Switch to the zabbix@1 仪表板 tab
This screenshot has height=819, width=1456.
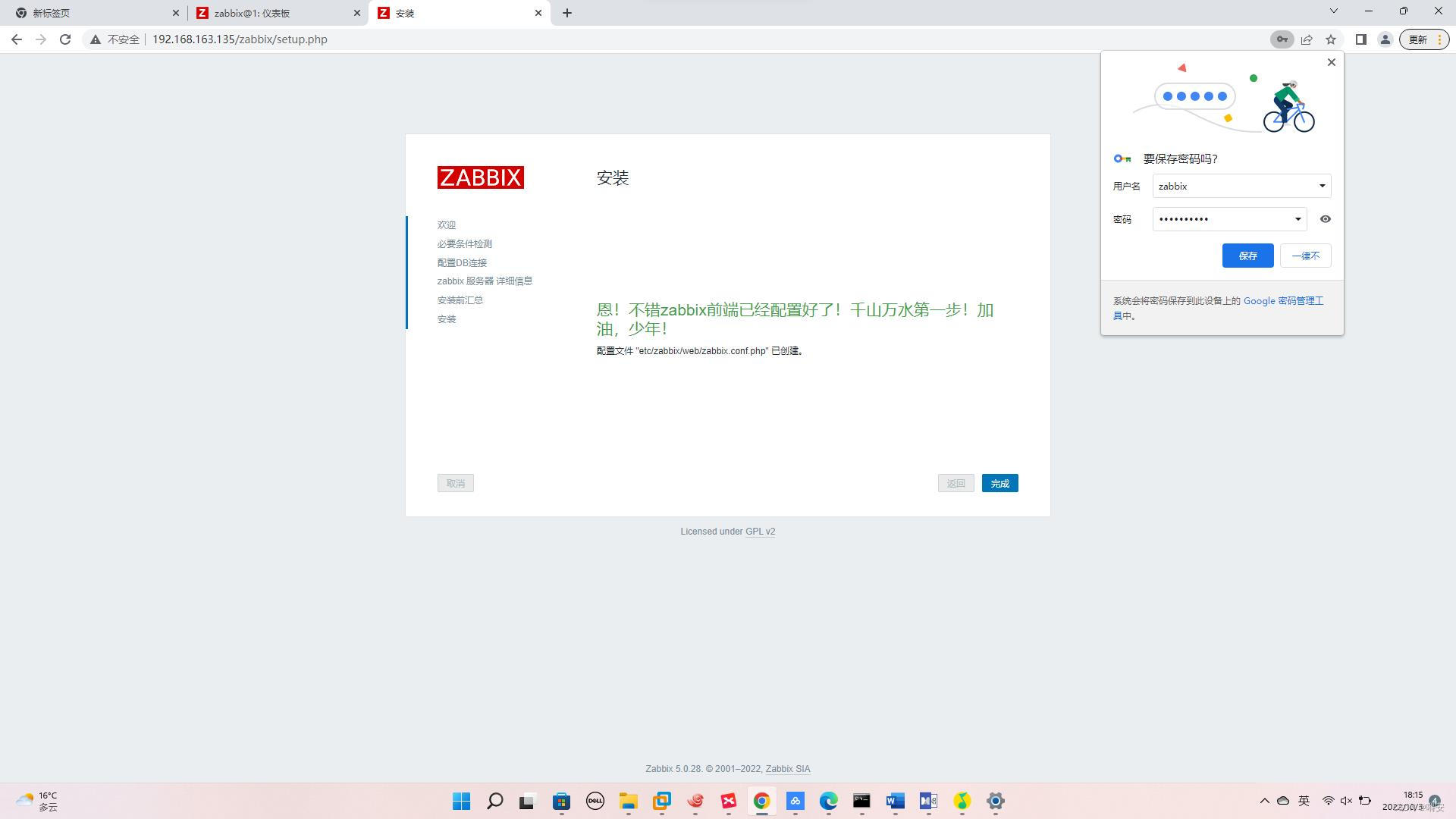[277, 13]
